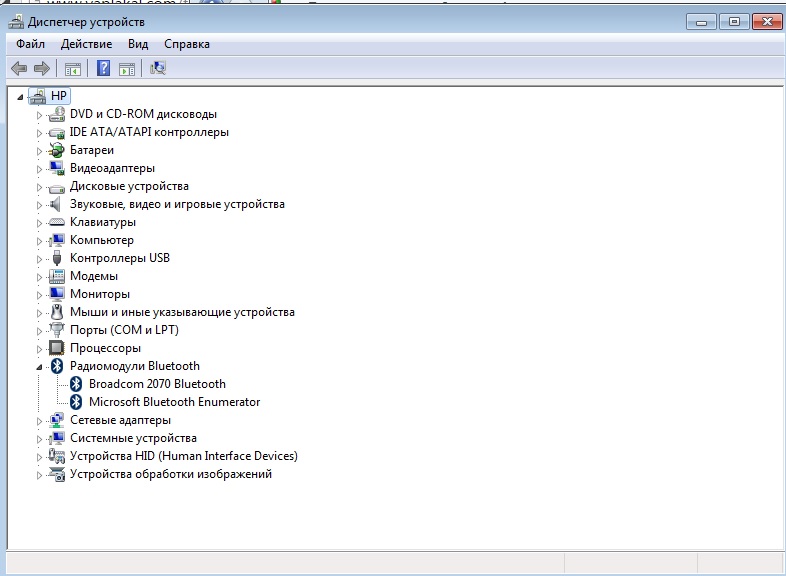786x576 pixels.
Task: Open the Действие menu
Action: [86, 44]
